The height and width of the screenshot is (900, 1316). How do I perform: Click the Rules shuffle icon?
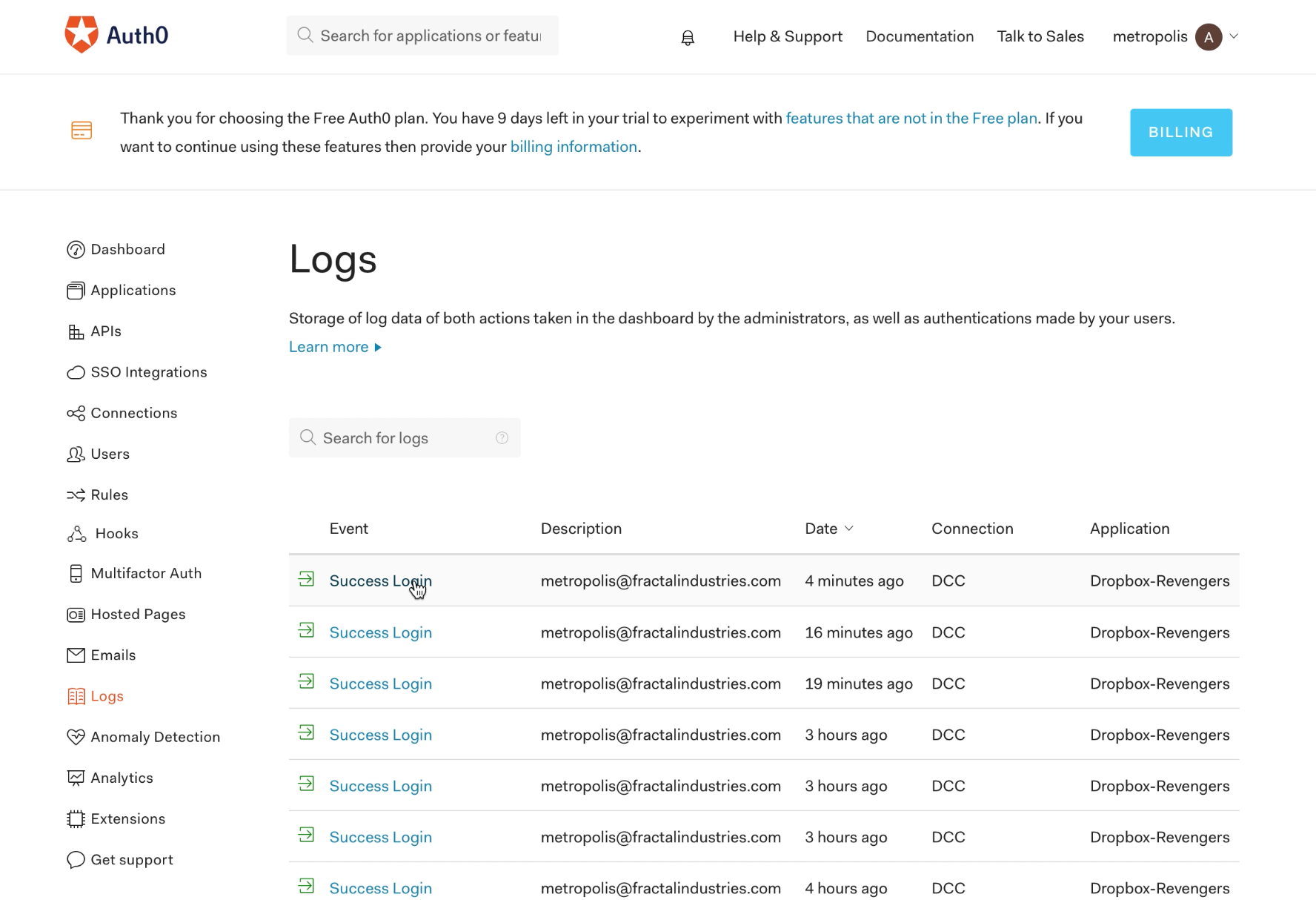pyautogui.click(x=76, y=494)
